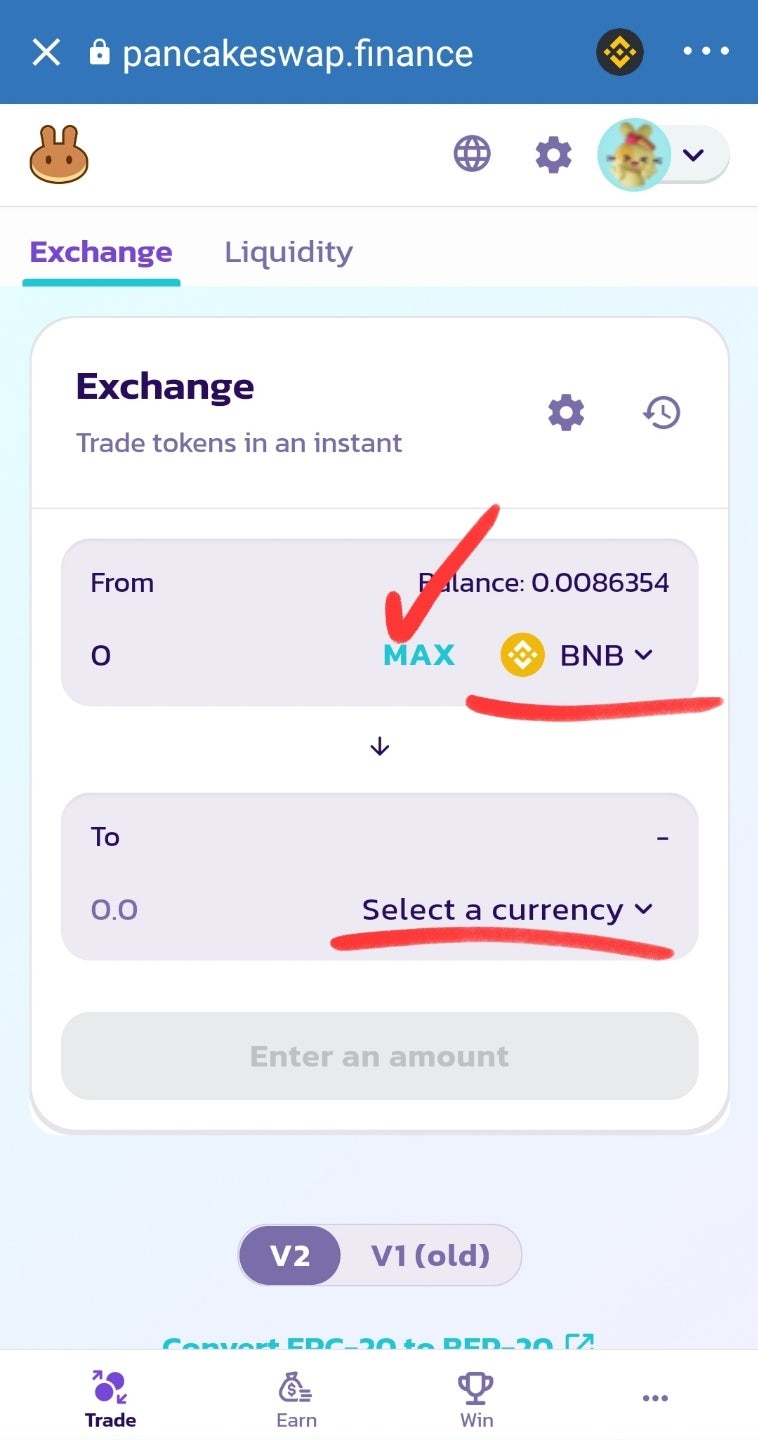Open the Win trophy icon in the bottom navigation

pyautogui.click(x=476, y=1398)
